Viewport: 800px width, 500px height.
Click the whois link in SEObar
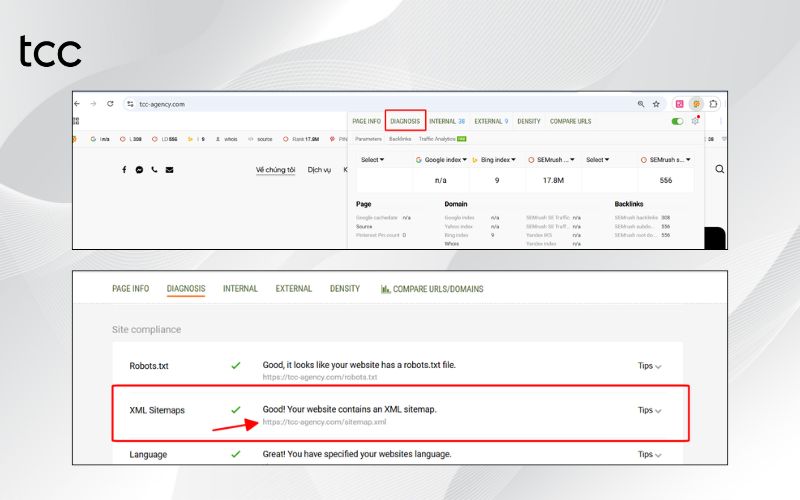pyautogui.click(x=227, y=139)
